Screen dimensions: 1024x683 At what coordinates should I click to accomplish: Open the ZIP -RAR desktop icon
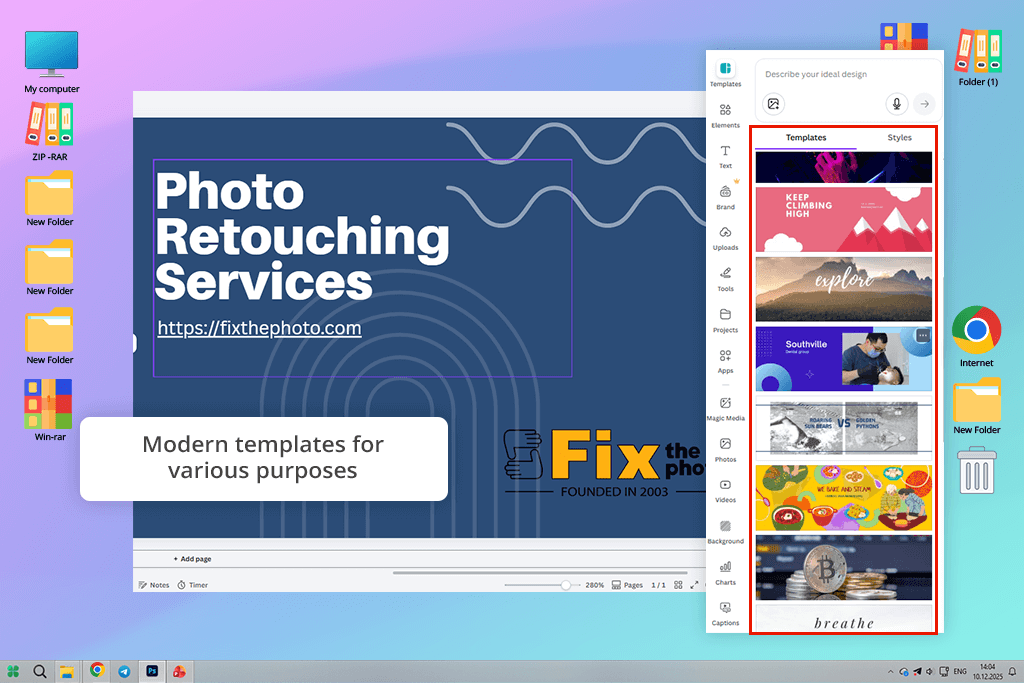(x=50, y=133)
